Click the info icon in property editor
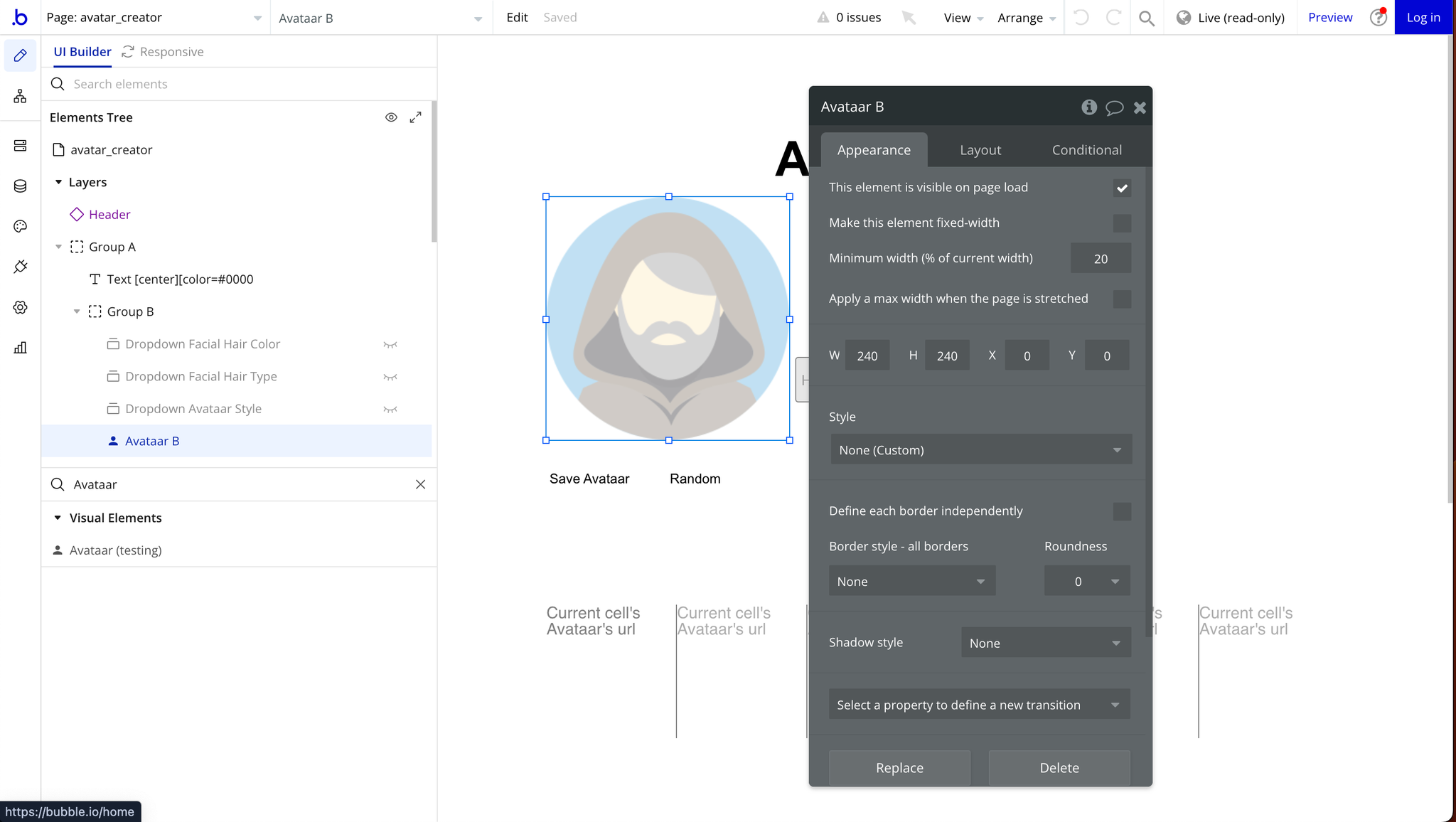The height and width of the screenshot is (822, 1456). (x=1088, y=107)
